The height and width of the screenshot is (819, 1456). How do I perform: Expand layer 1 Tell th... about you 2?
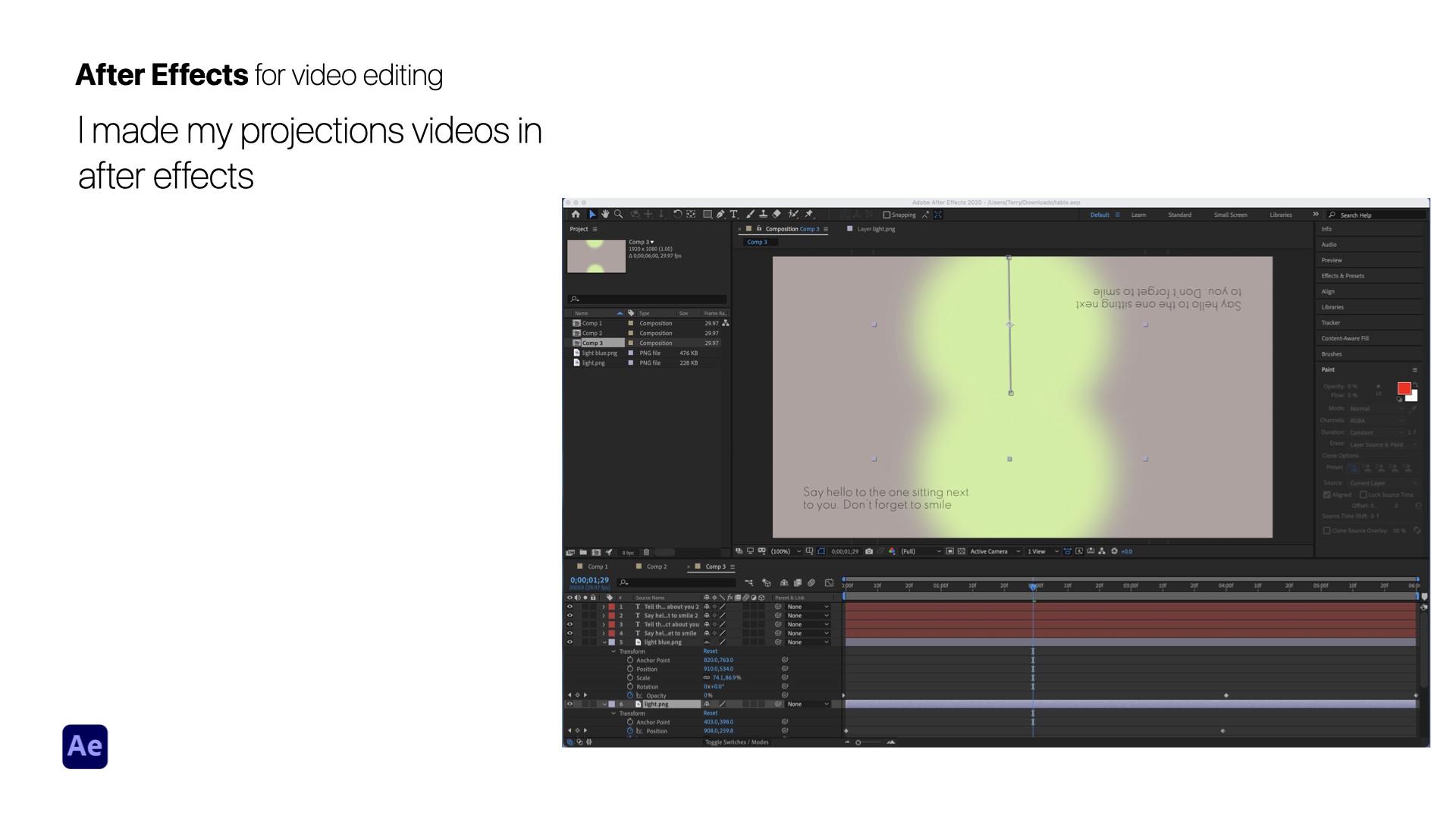pos(604,607)
